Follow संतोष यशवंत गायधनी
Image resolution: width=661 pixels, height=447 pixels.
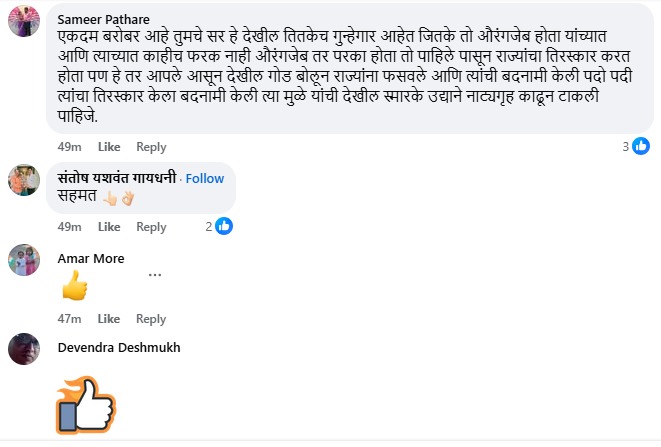(x=204, y=178)
